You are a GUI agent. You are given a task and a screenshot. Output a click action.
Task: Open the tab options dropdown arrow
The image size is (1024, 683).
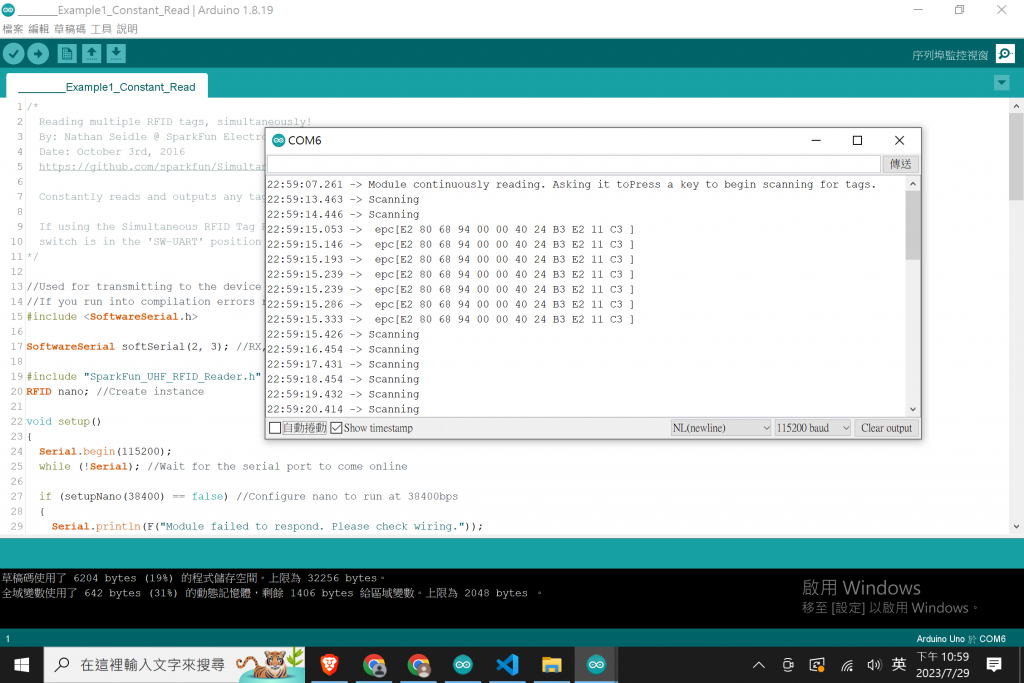click(x=1001, y=83)
